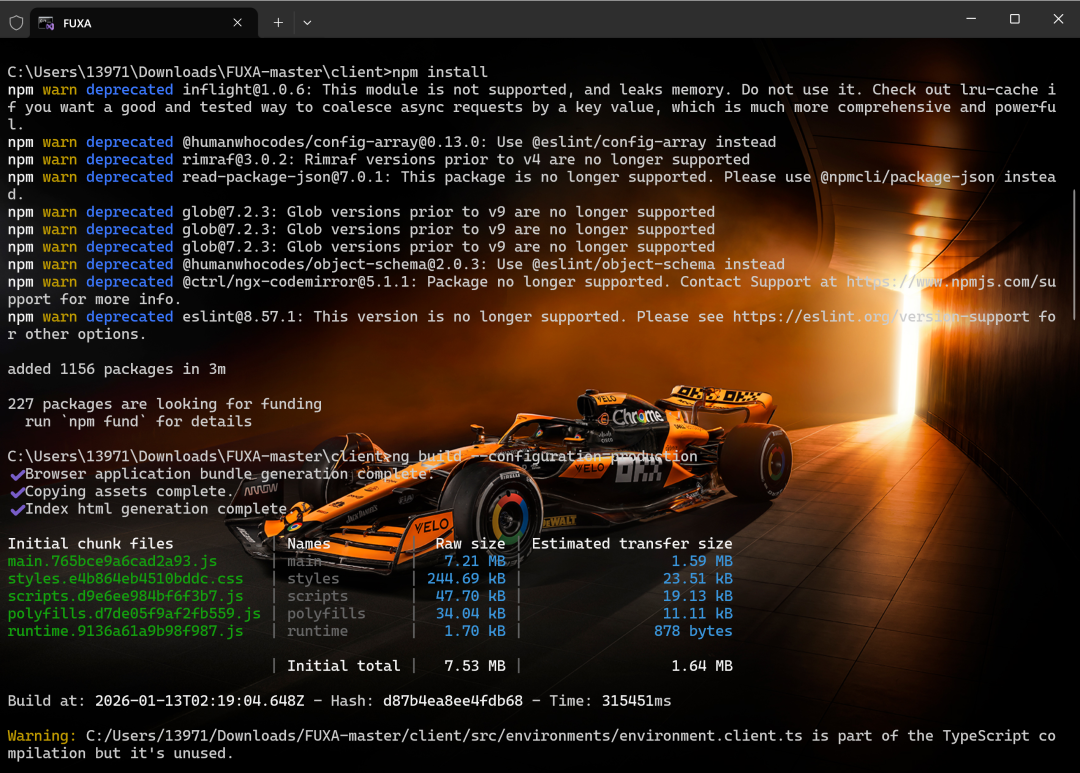1080x773 pixels.
Task: Click transfer size value '11.11 kB'
Action: [698, 614]
